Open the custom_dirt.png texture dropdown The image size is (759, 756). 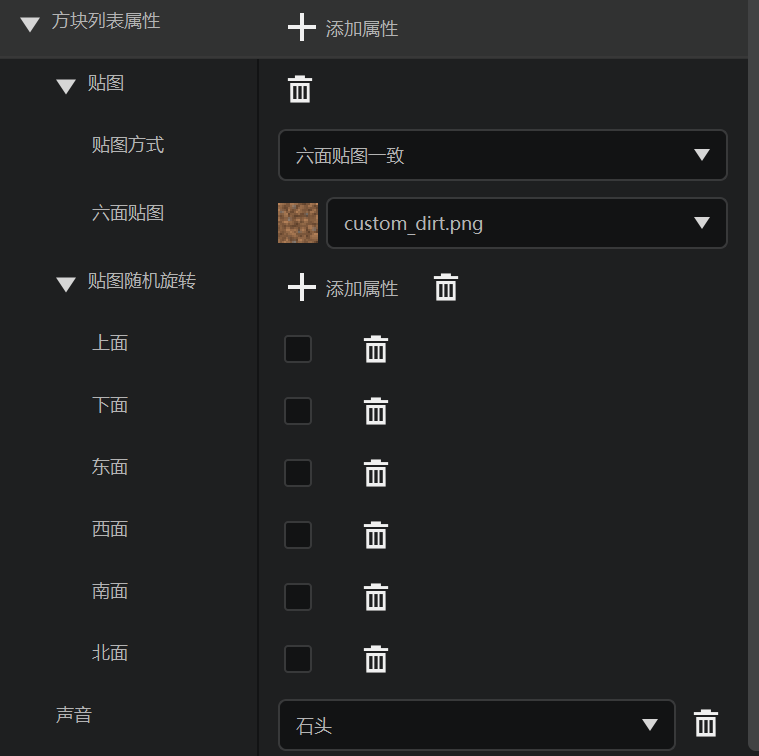(x=527, y=223)
